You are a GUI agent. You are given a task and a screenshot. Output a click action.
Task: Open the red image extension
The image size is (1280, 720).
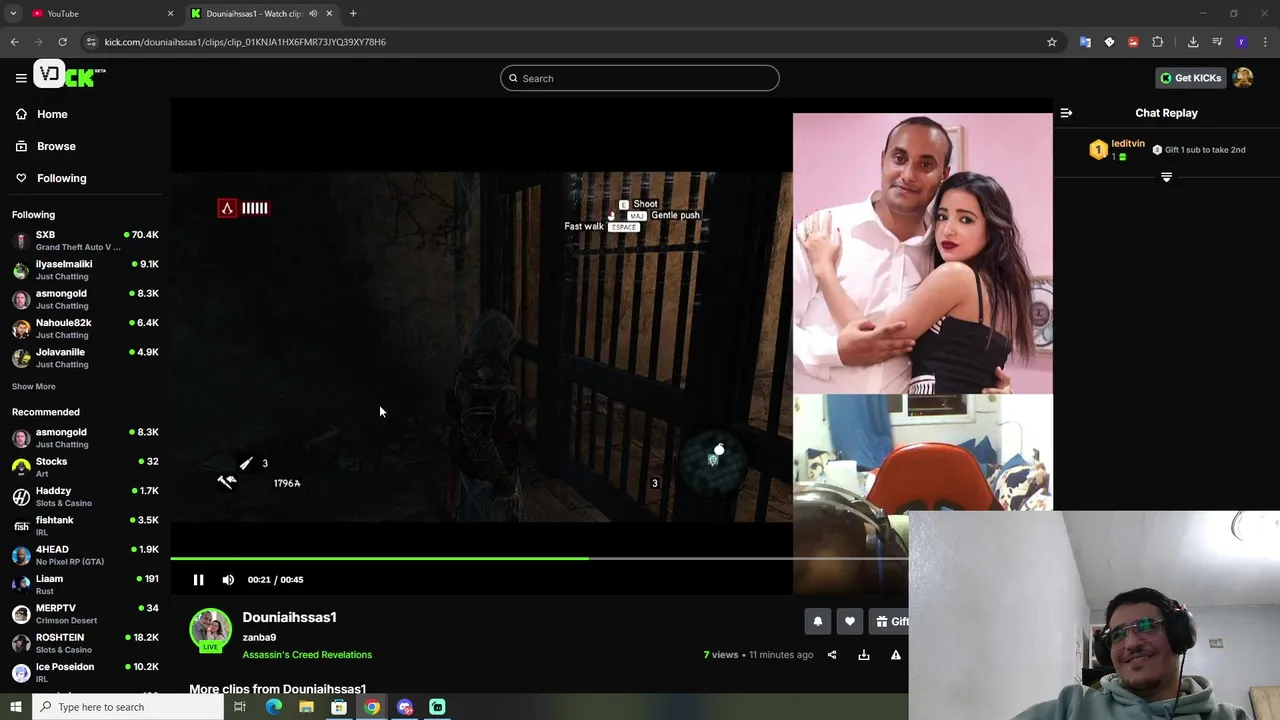click(1133, 42)
